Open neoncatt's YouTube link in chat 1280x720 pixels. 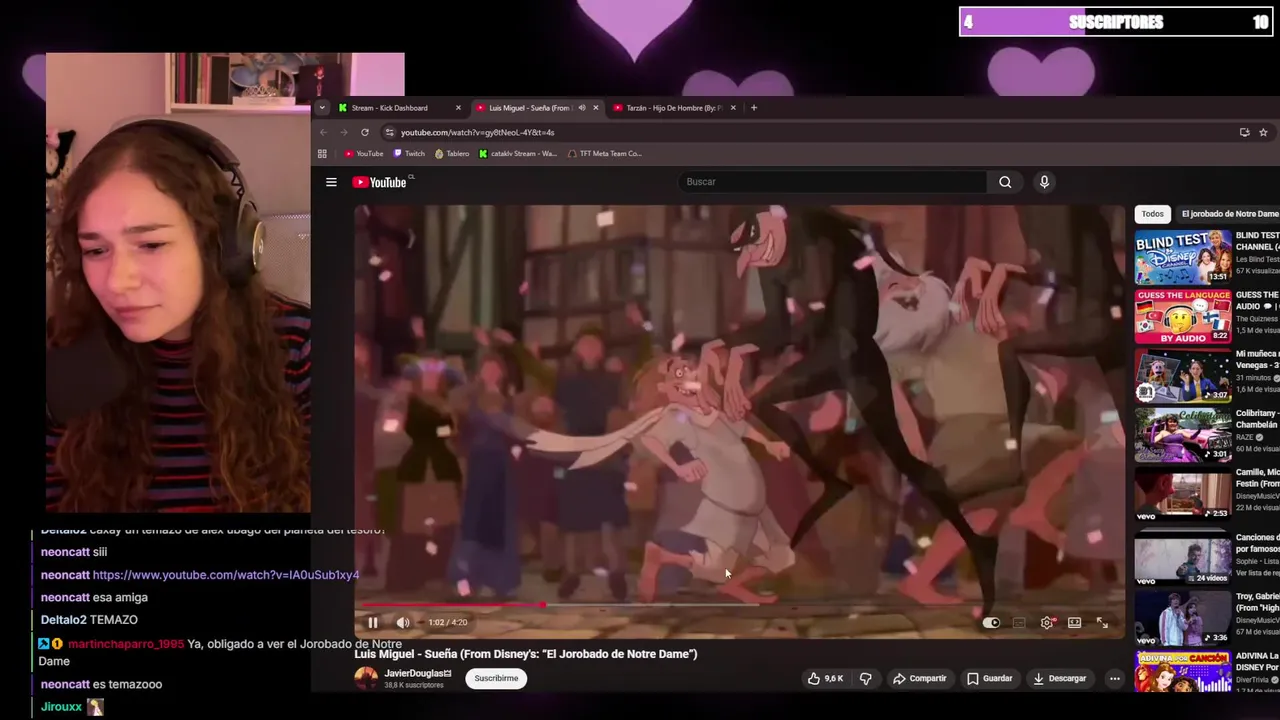point(226,575)
